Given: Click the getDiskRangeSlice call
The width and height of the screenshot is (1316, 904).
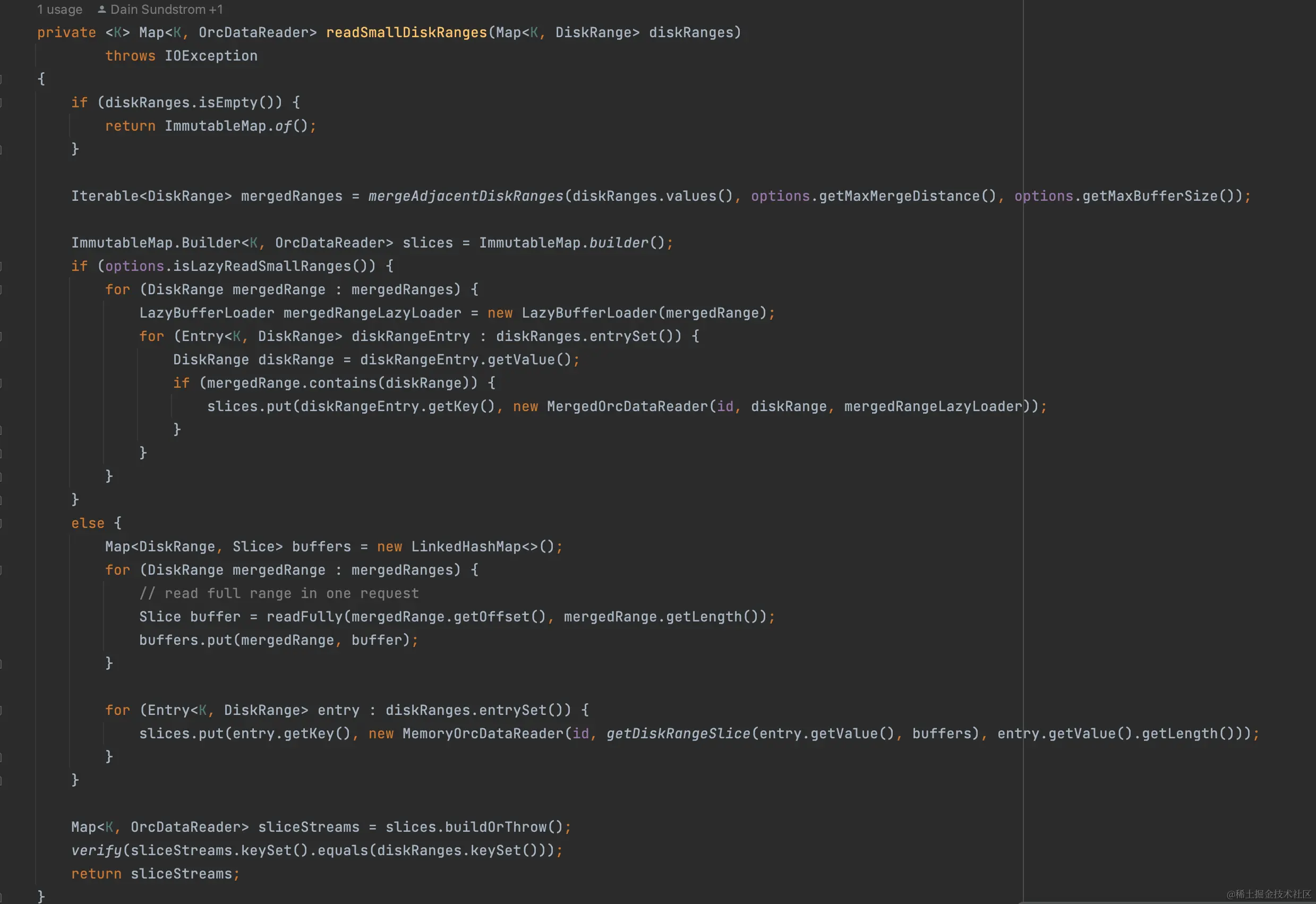Looking at the screenshot, I should click(x=678, y=734).
